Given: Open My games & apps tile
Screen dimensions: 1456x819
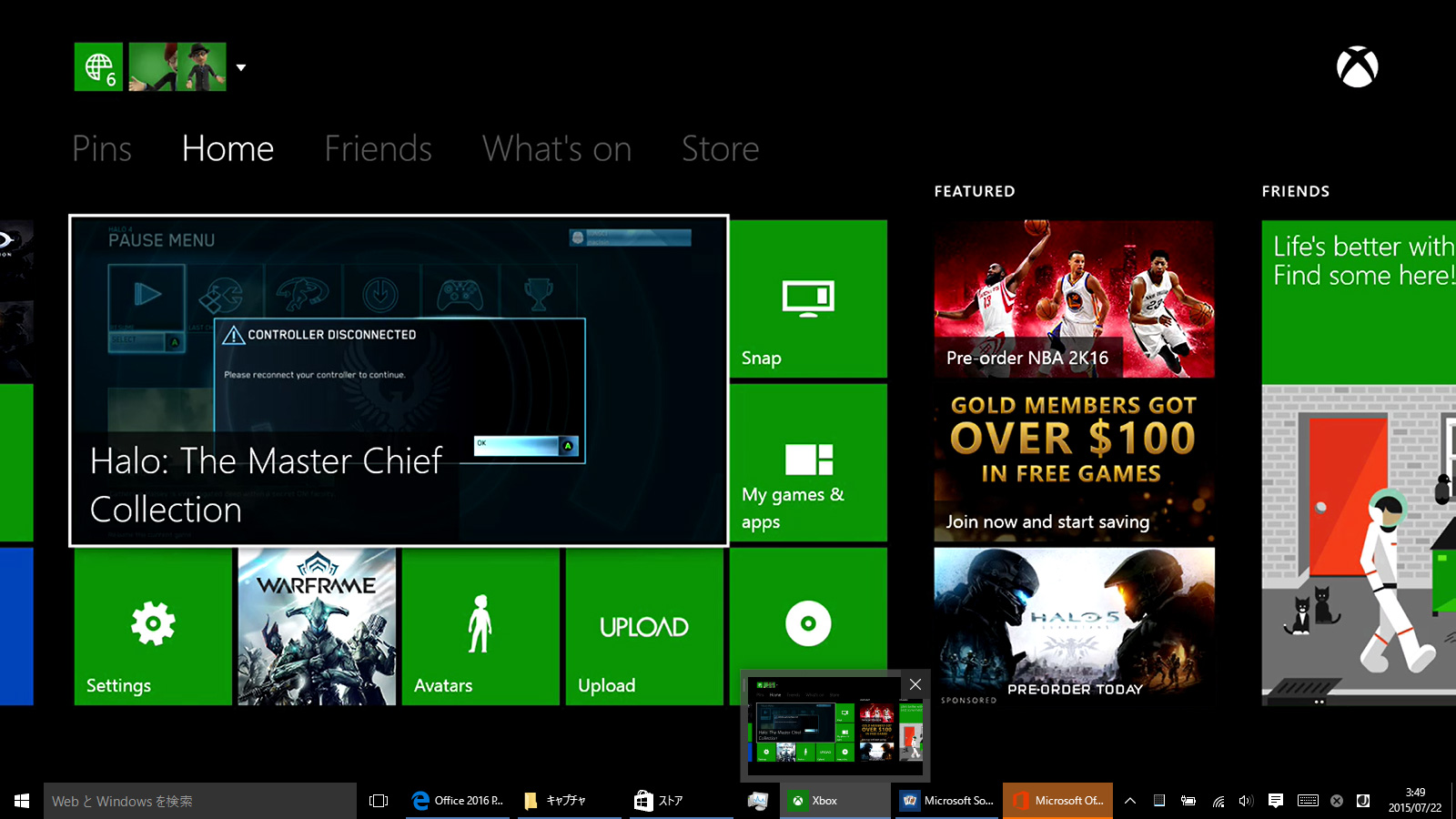Looking at the screenshot, I should click(x=808, y=462).
